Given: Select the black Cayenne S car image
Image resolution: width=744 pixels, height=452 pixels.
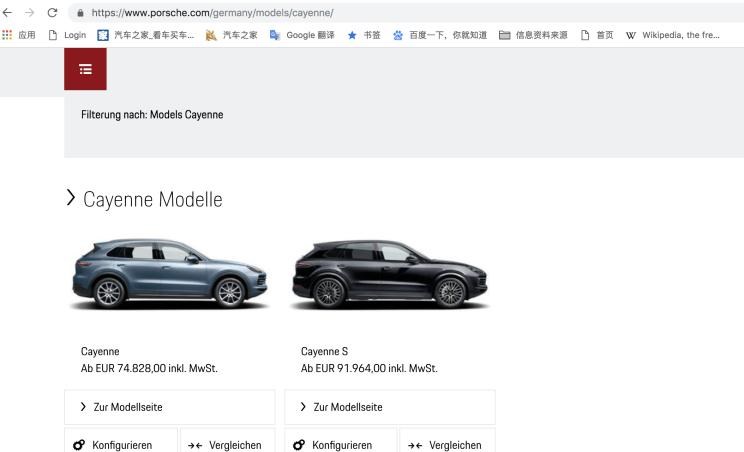Looking at the screenshot, I should [390, 274].
